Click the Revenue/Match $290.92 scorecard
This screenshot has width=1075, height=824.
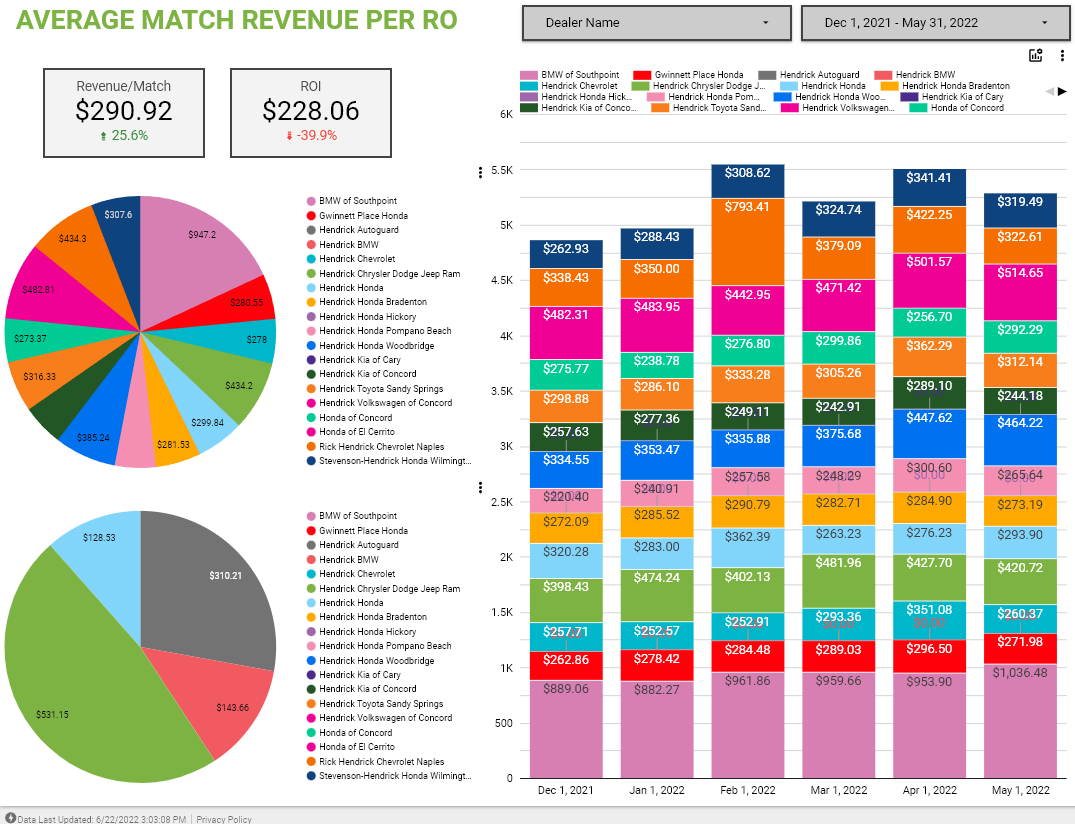[x=124, y=112]
